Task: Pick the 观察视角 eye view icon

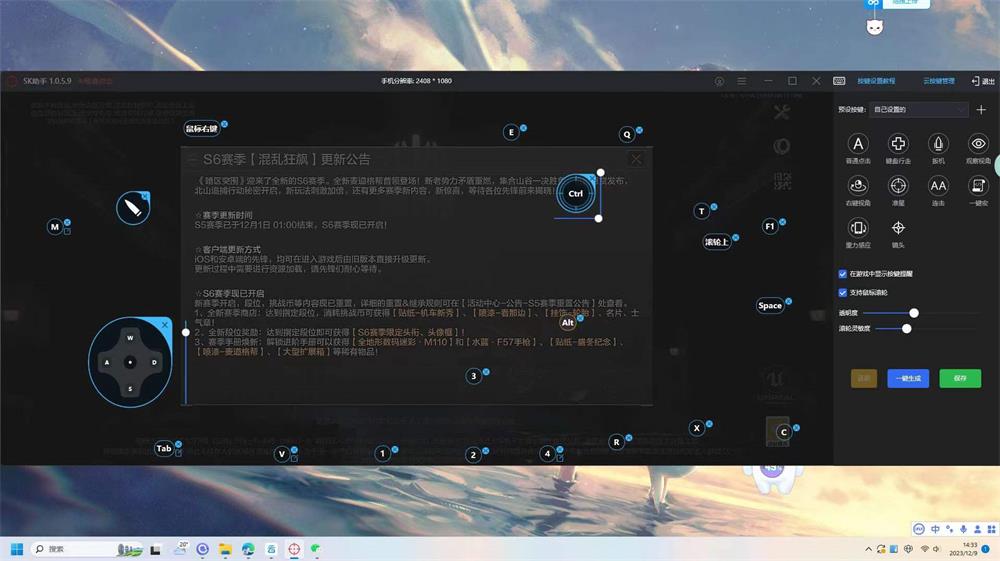Action: pos(978,144)
